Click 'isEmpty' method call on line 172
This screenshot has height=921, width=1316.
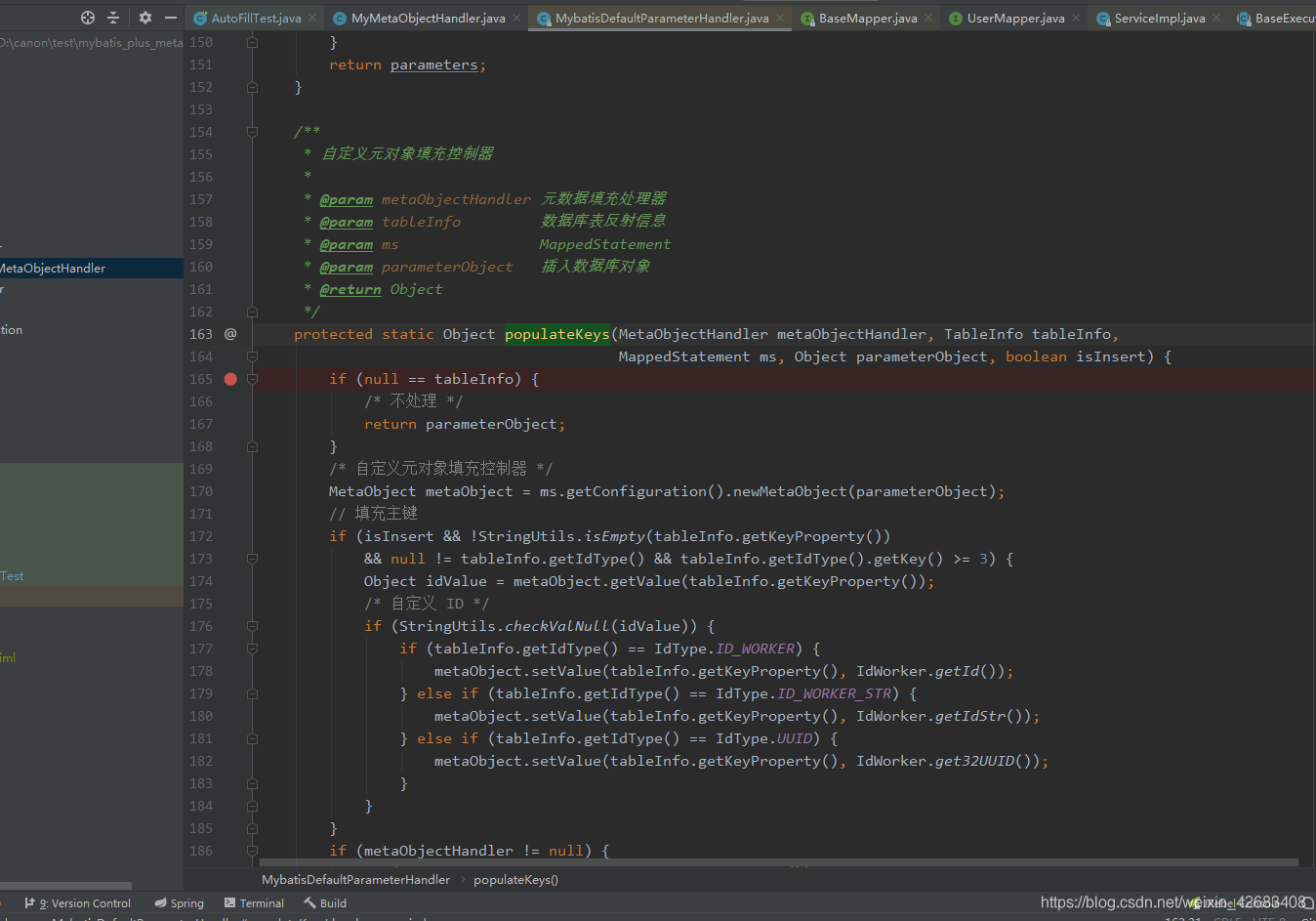615,536
